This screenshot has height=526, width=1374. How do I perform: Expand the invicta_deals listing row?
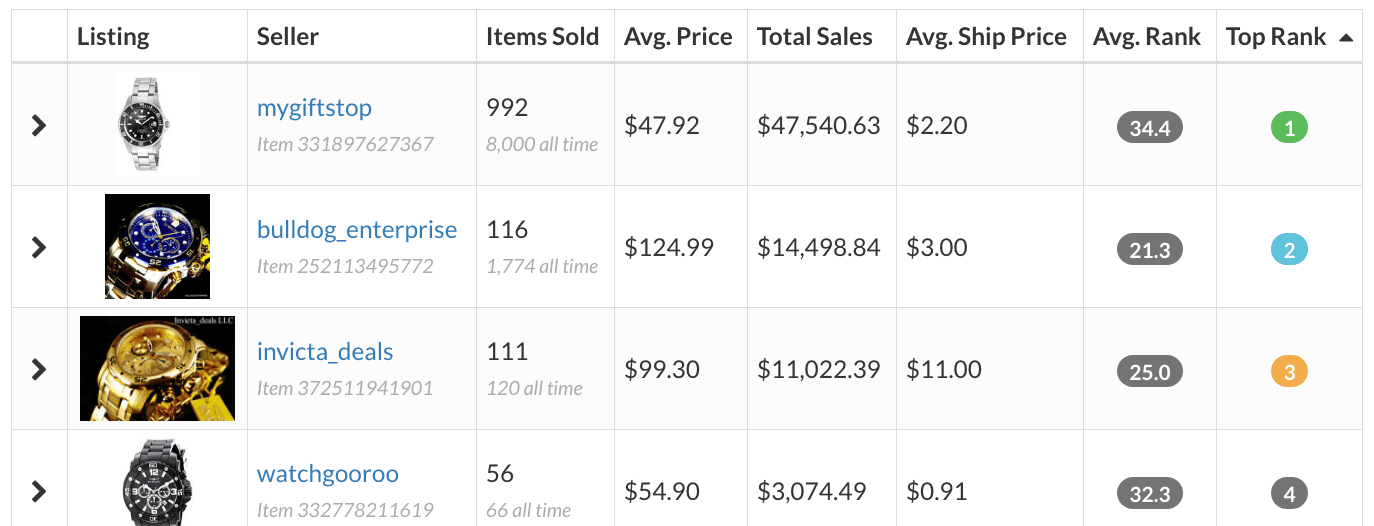coord(39,369)
